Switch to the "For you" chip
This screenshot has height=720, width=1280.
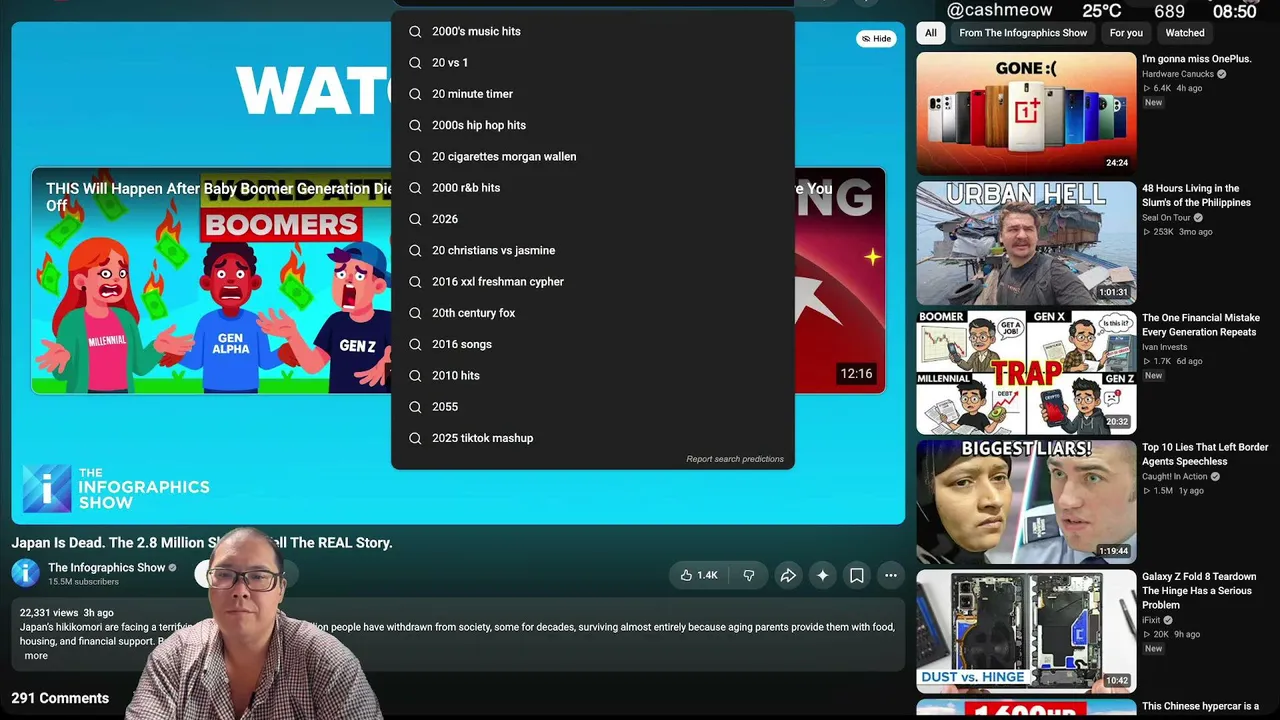[x=1126, y=33]
